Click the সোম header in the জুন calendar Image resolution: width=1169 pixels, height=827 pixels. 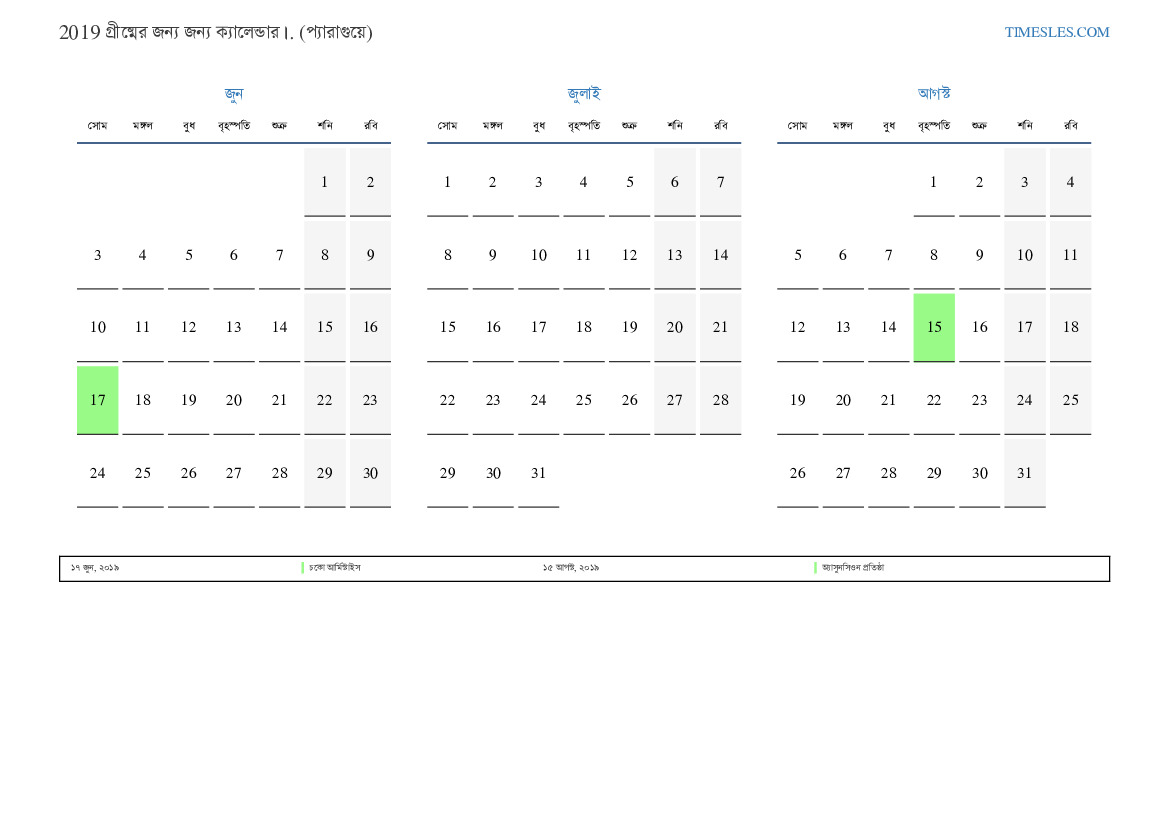98,125
